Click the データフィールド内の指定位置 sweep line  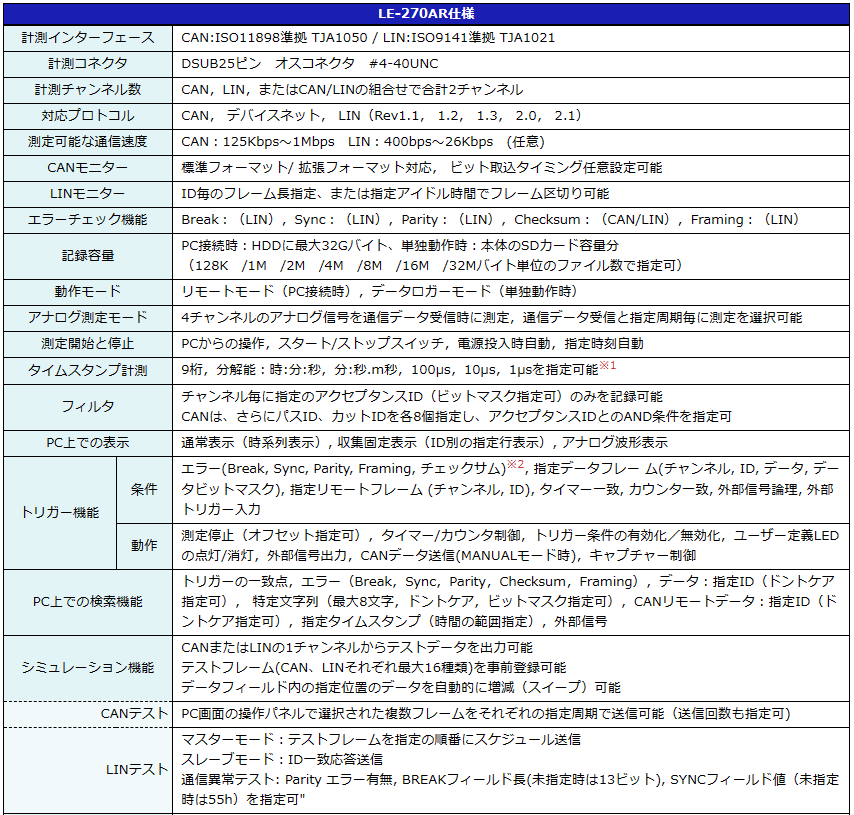[401, 688]
